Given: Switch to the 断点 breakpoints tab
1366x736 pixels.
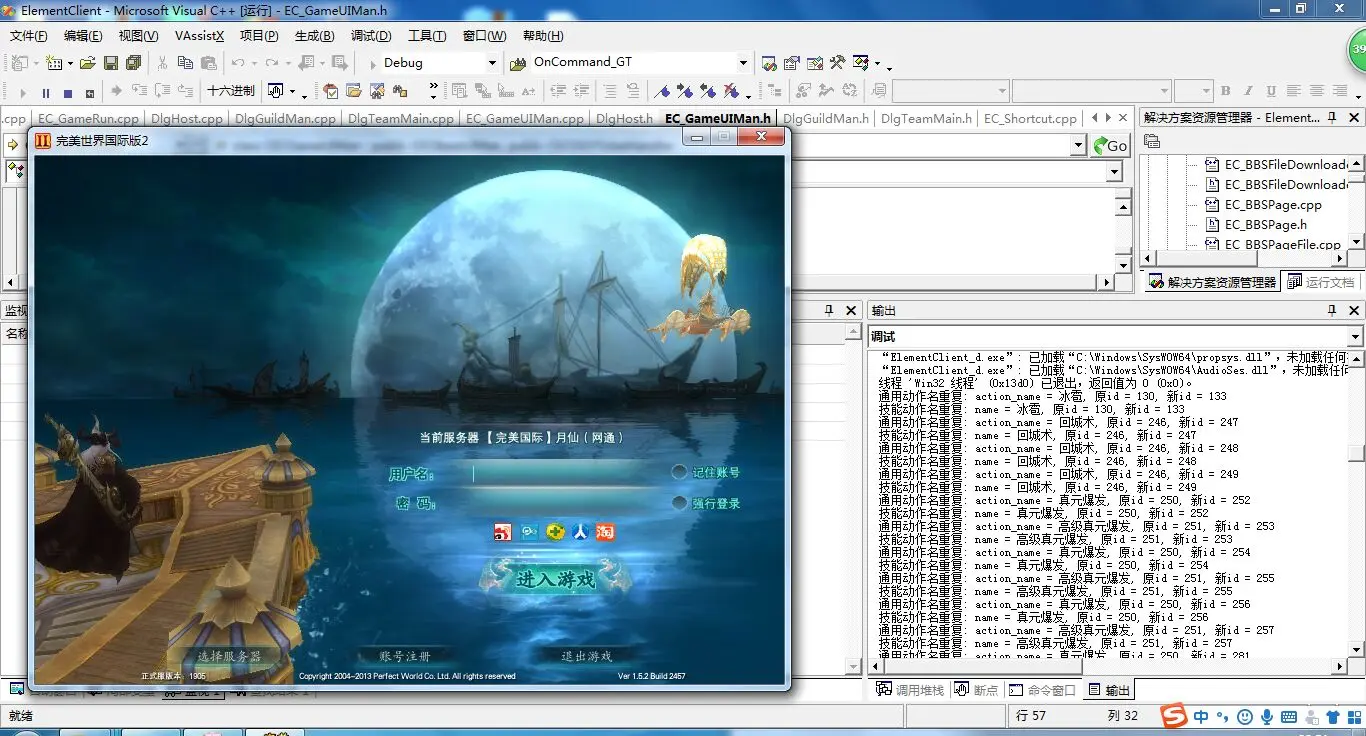Looking at the screenshot, I should [976, 690].
